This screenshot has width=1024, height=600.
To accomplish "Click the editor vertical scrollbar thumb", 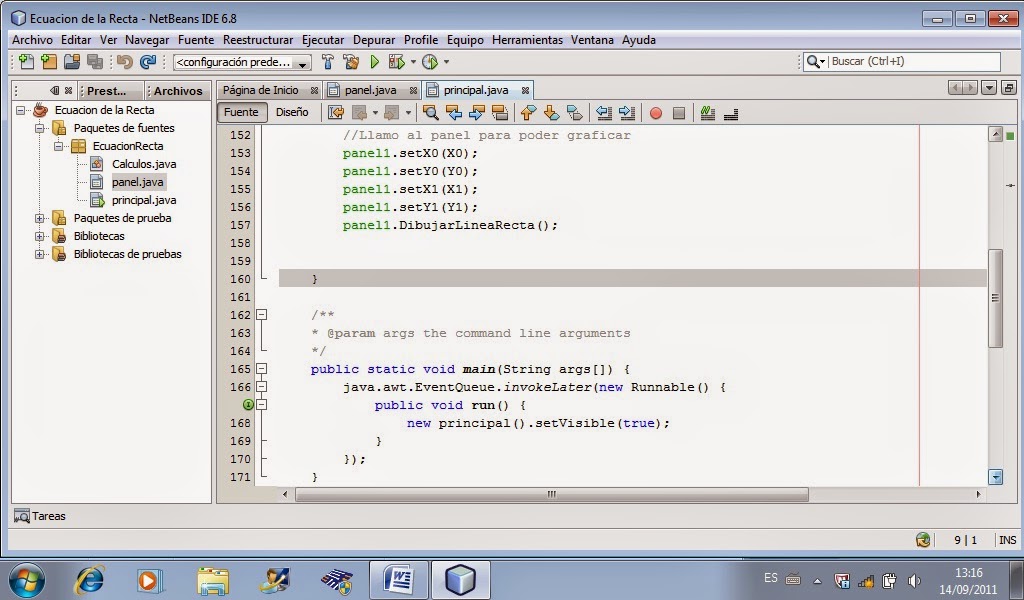I will tap(995, 298).
